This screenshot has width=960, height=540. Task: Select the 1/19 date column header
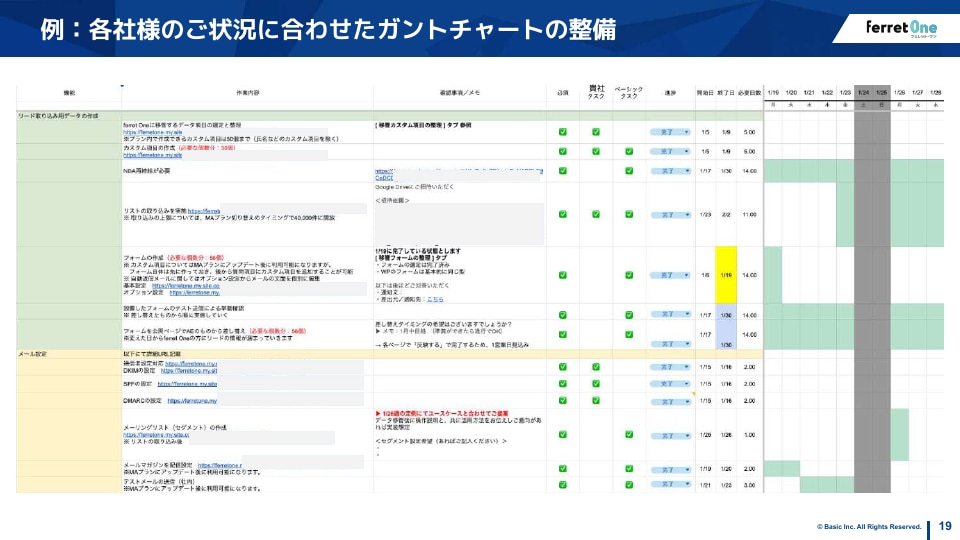(x=773, y=93)
